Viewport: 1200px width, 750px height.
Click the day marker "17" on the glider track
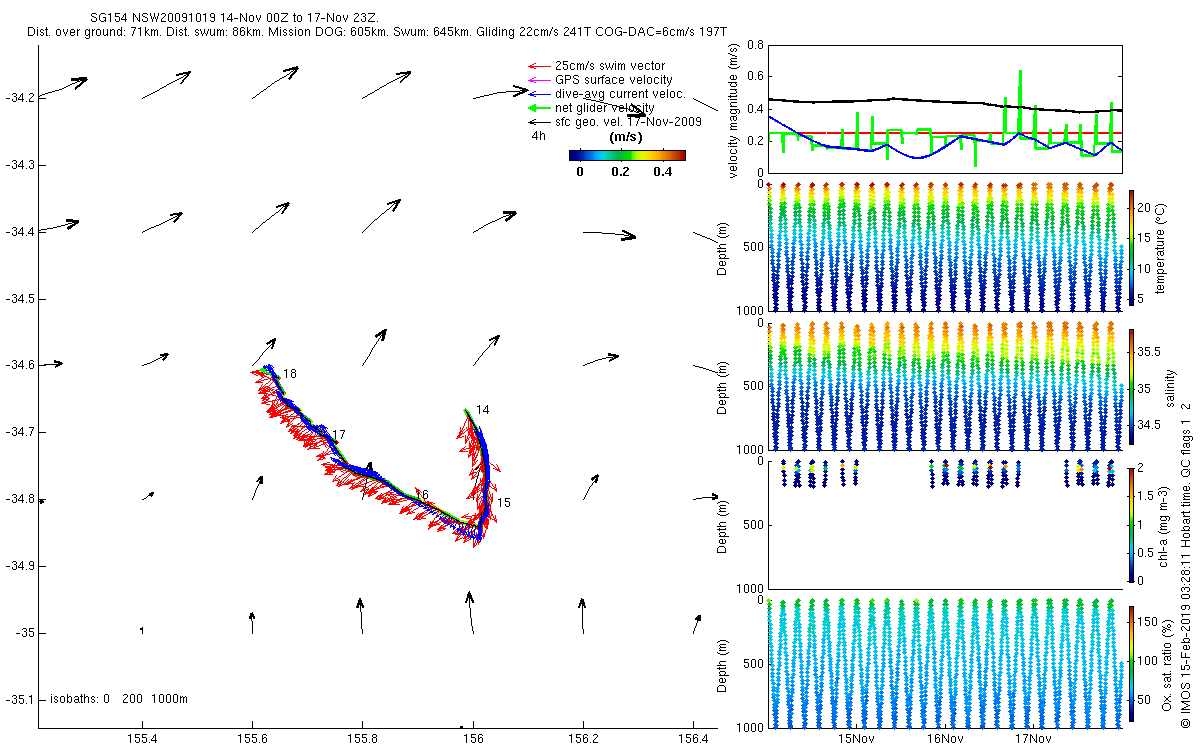click(338, 435)
